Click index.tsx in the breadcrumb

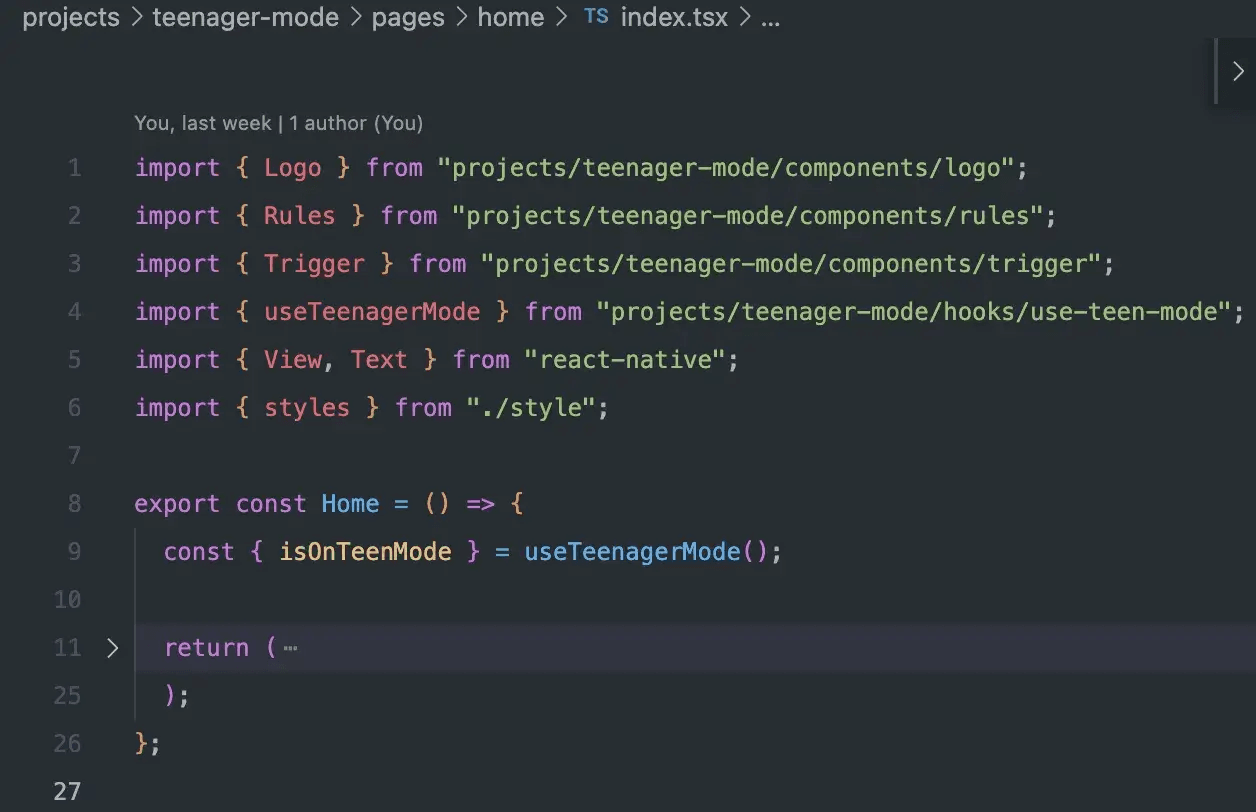pos(676,18)
